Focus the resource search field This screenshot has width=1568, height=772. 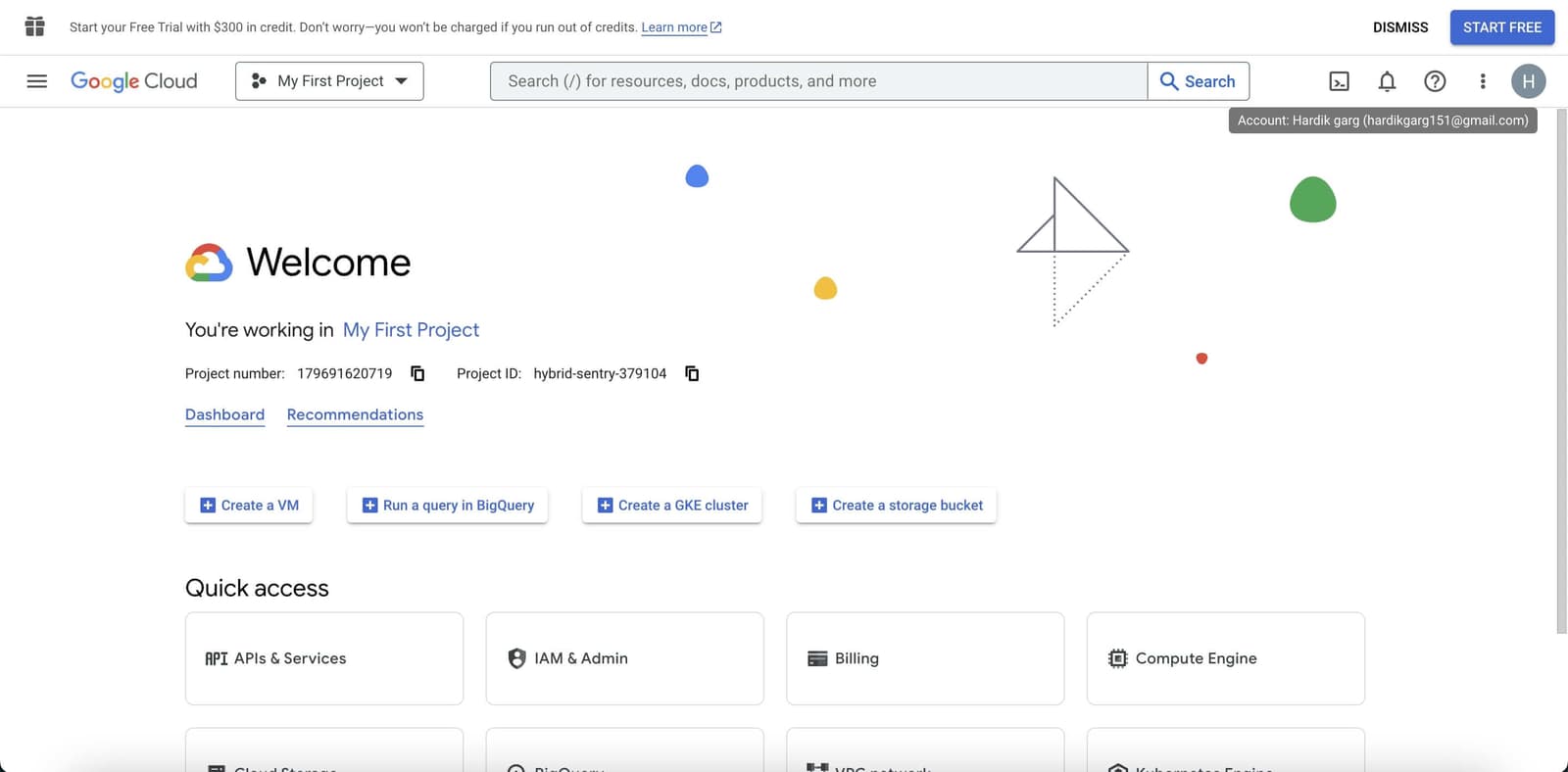(x=818, y=81)
